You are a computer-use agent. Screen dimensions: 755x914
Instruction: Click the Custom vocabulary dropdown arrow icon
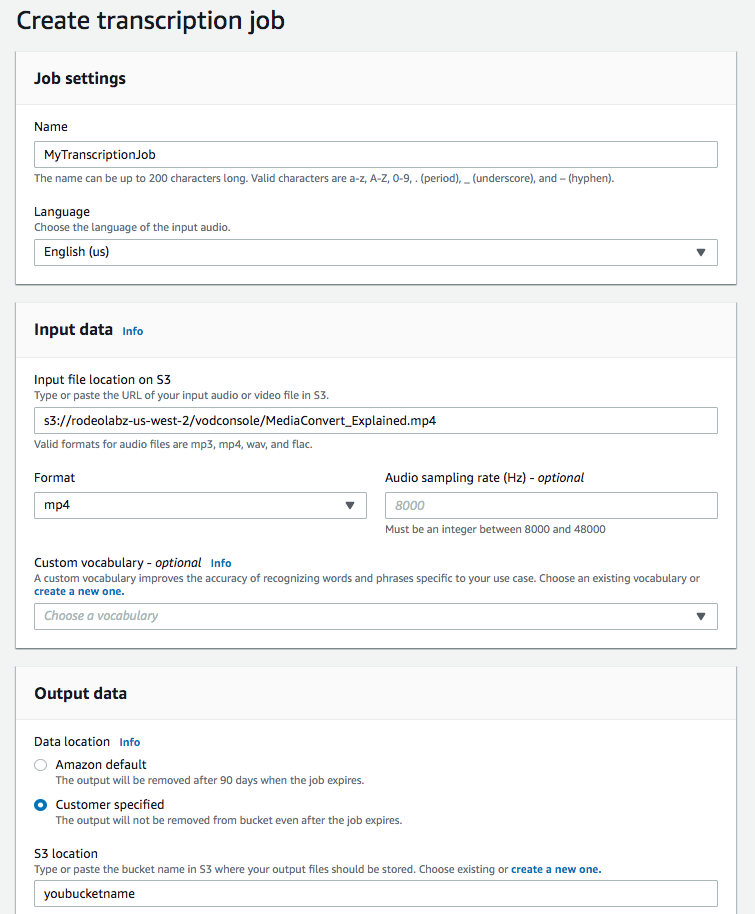[x=701, y=616]
